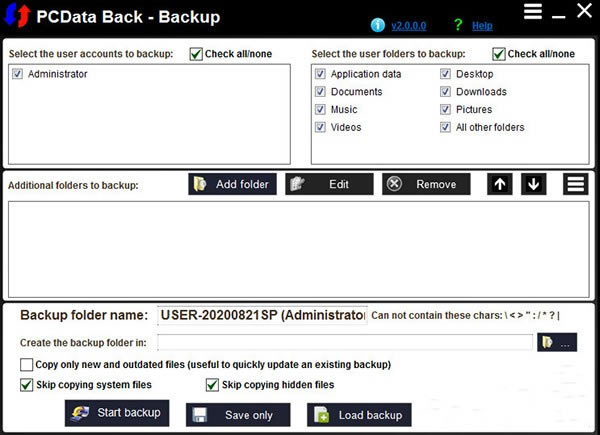Image resolution: width=600 pixels, height=435 pixels.
Task: Click the Backup folder name field
Action: click(262, 315)
